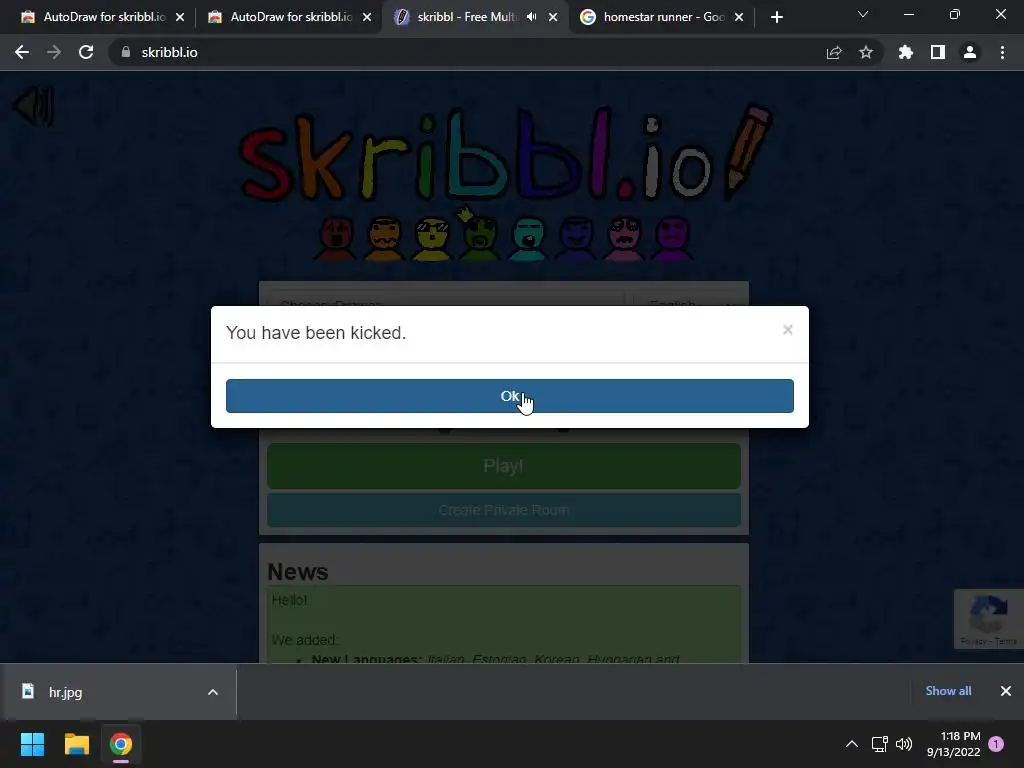Close the homestar runner tab
The height and width of the screenshot is (768, 1024).
pyautogui.click(x=739, y=17)
